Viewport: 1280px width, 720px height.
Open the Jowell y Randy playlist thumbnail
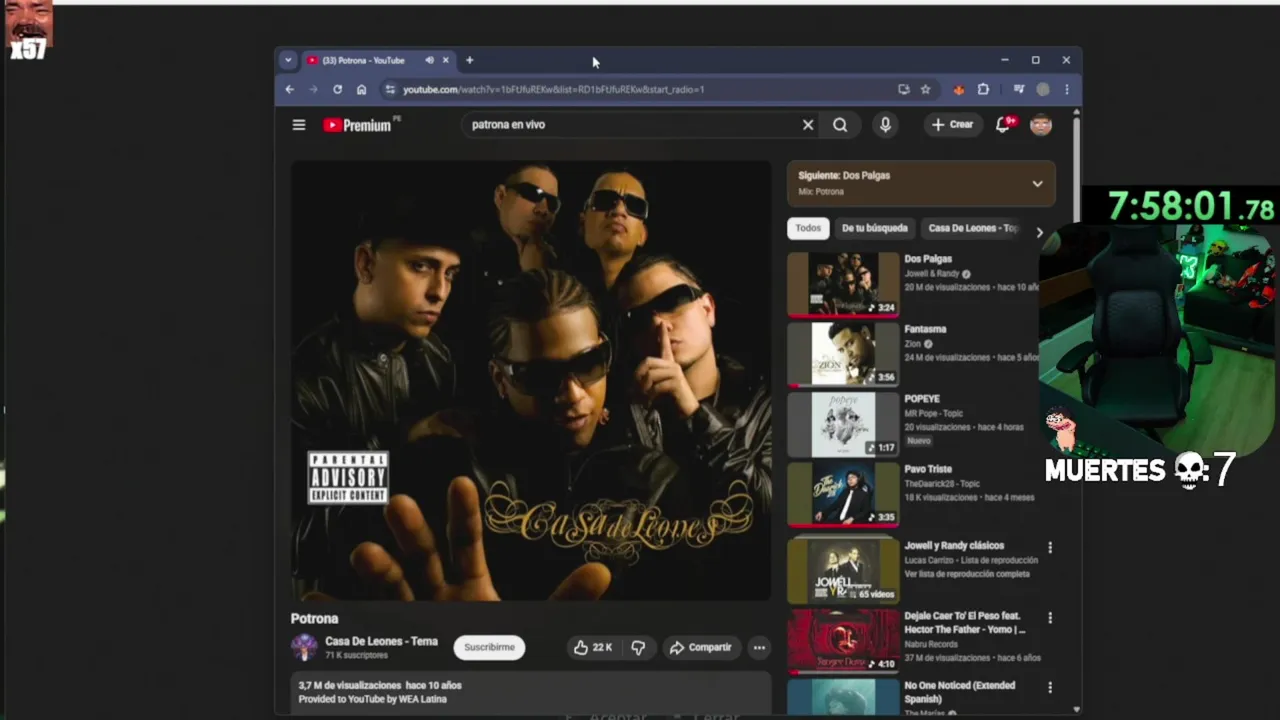coord(843,570)
